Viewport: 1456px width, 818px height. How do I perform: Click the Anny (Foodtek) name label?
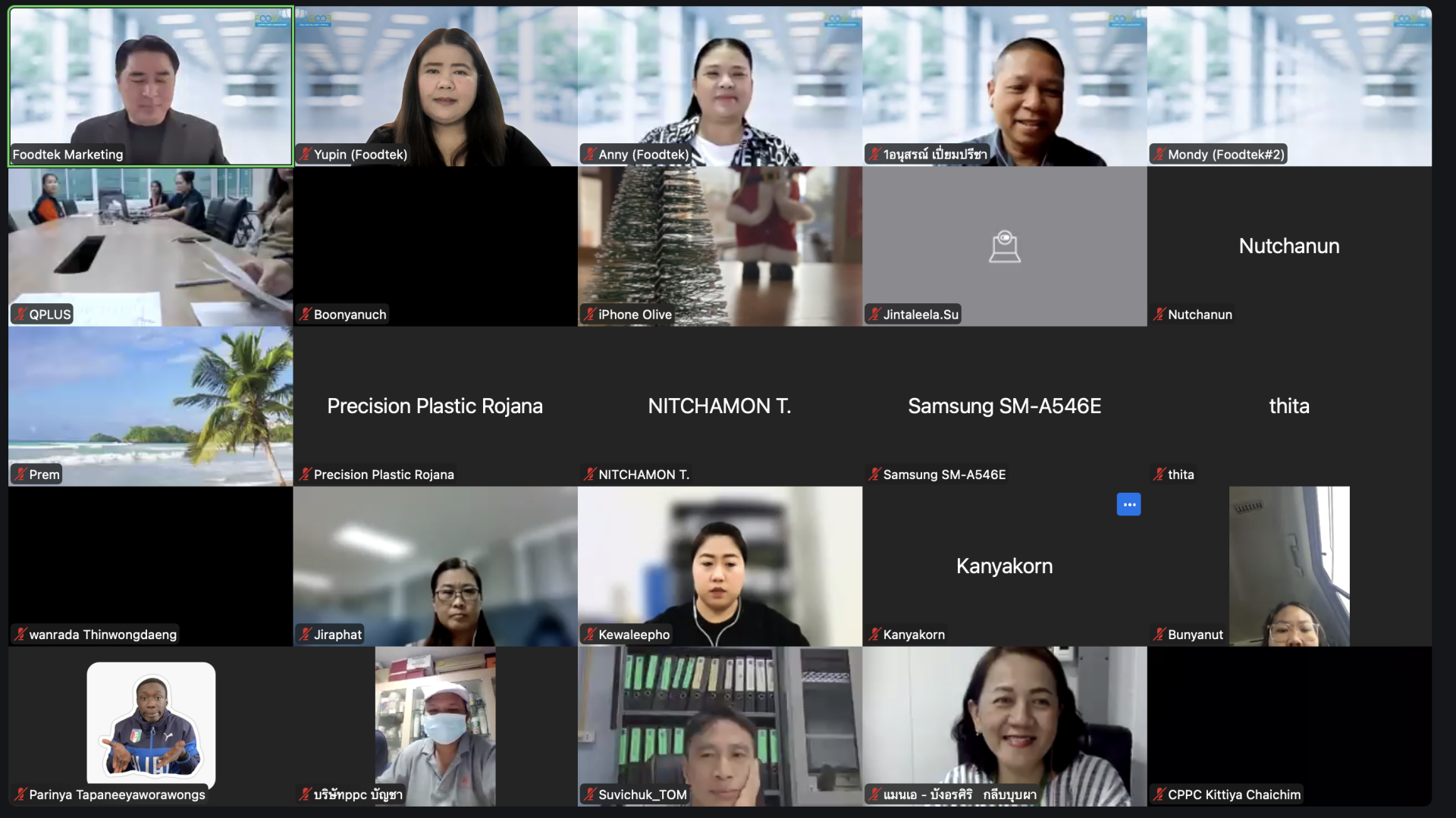pyautogui.click(x=643, y=155)
